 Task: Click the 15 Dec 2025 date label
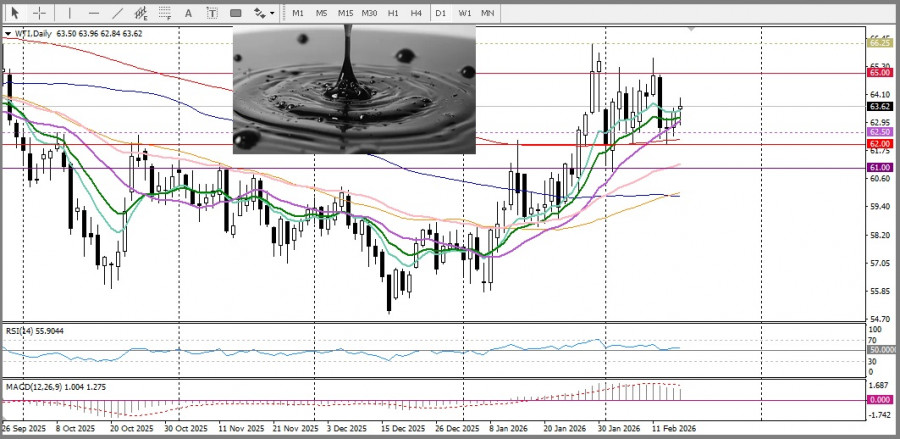(x=403, y=429)
